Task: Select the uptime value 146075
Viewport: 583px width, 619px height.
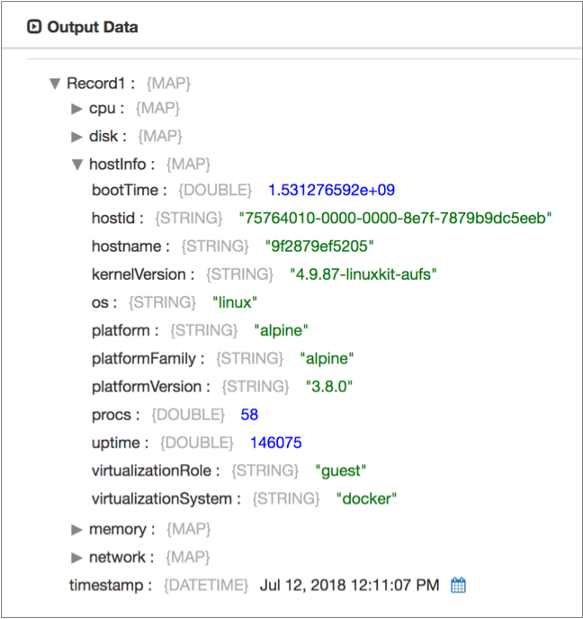Action: pos(276,443)
